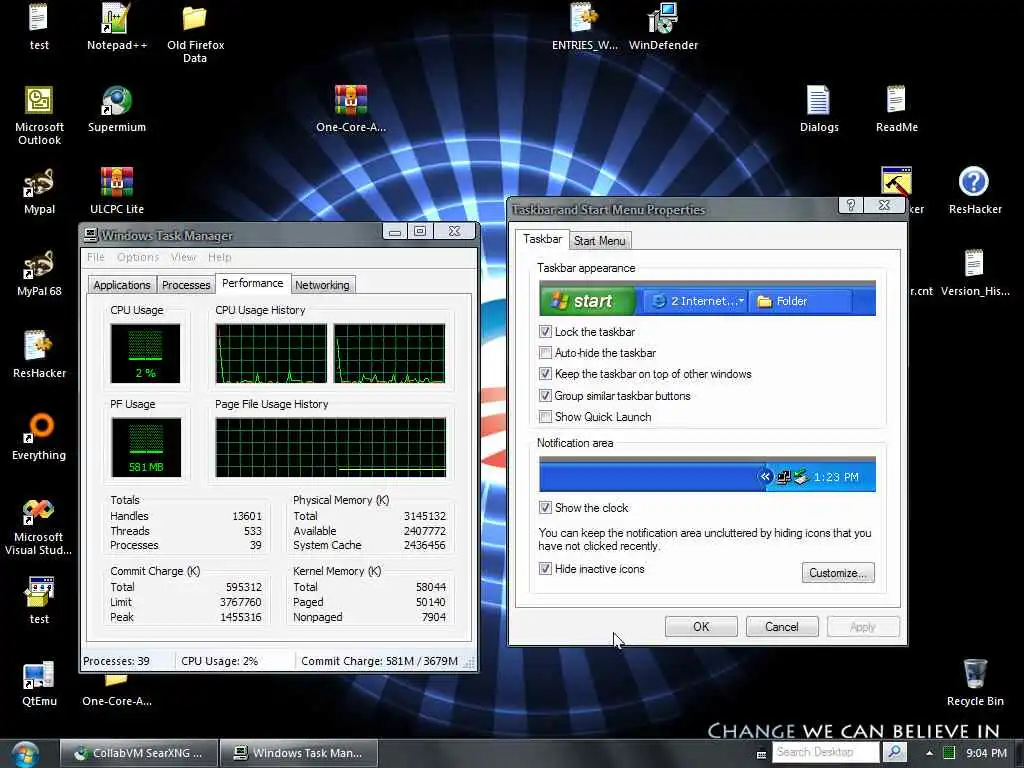The height and width of the screenshot is (768, 1024).
Task: Click the Customize... button
Action: click(838, 573)
